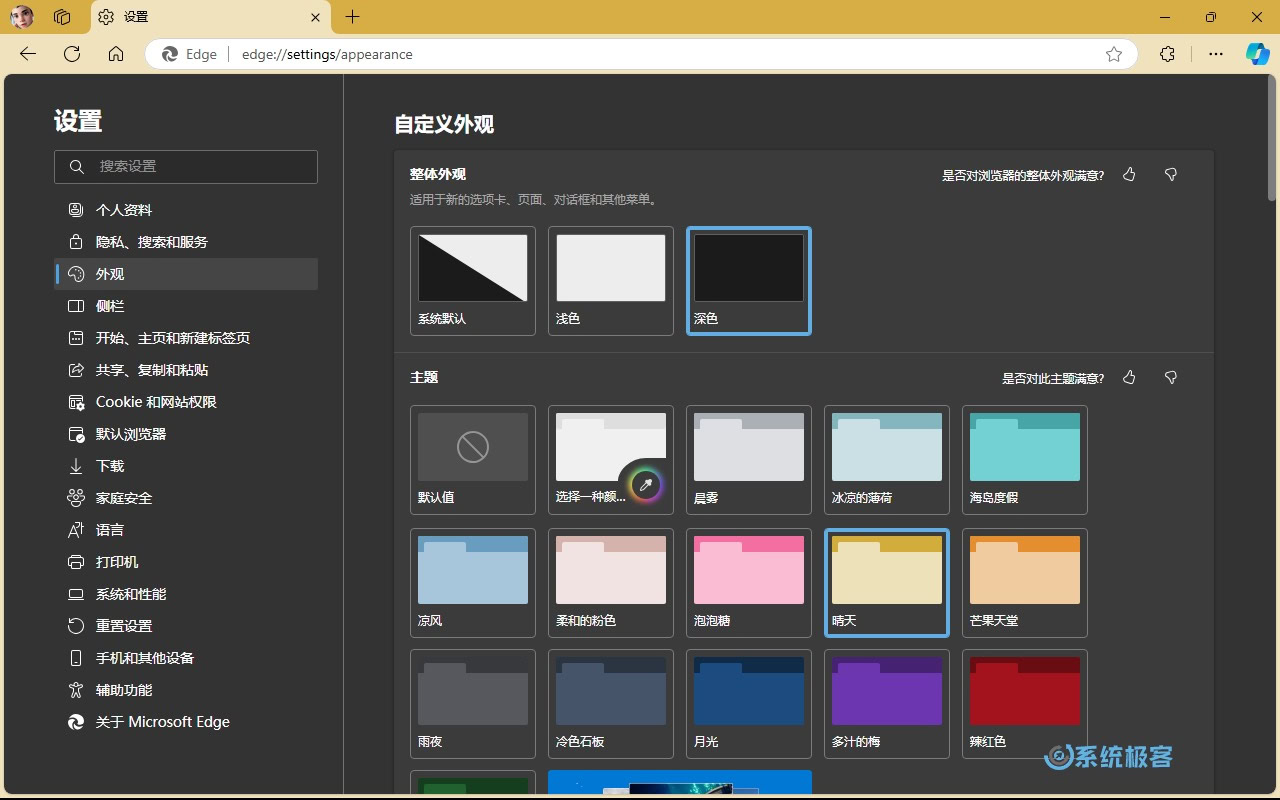The image size is (1280, 800).
Task: Apply the 辣红色 theme
Action: (x=1025, y=704)
